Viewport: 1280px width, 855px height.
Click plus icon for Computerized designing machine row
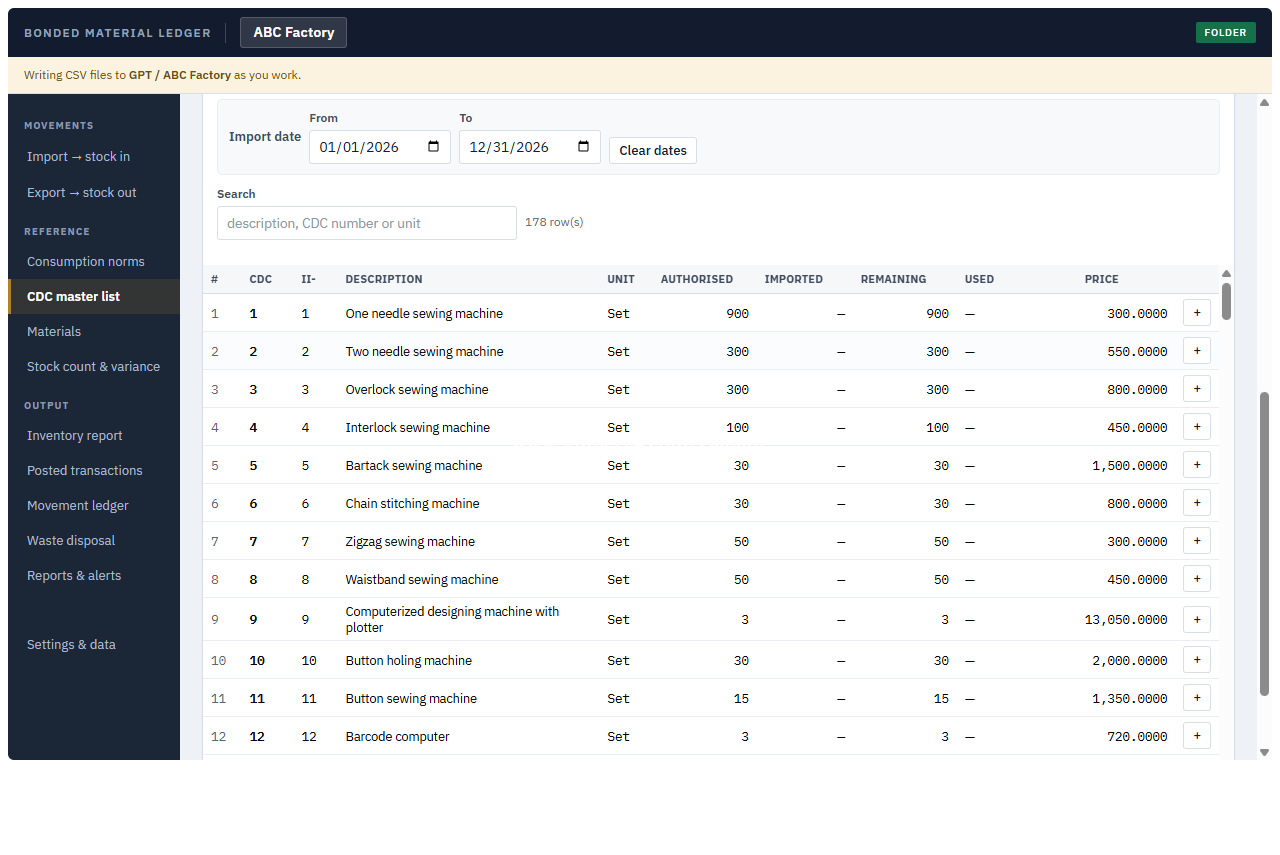click(x=1197, y=619)
